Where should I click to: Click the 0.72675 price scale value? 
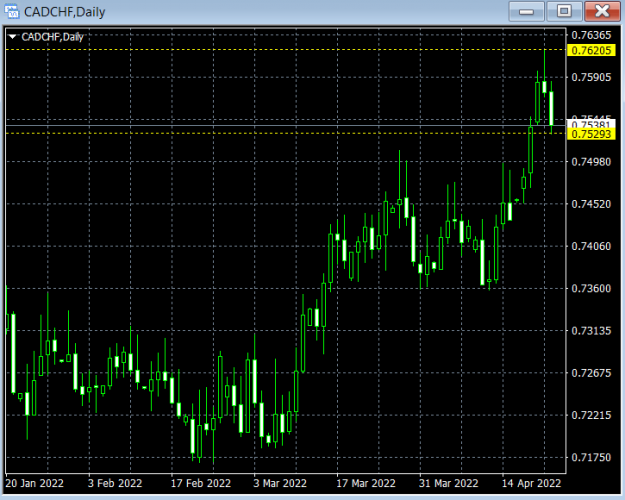click(x=591, y=373)
